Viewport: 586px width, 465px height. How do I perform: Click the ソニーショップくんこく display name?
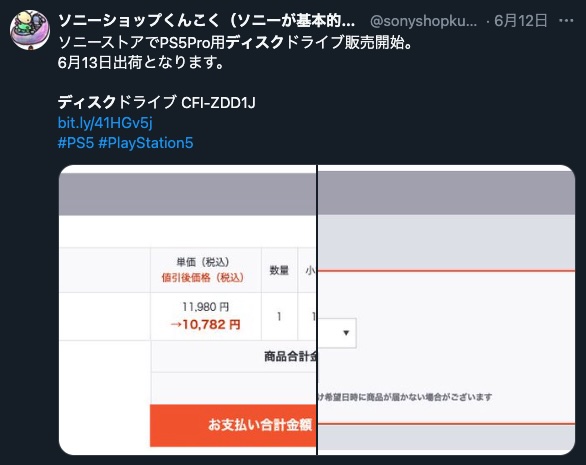[x=207, y=21]
